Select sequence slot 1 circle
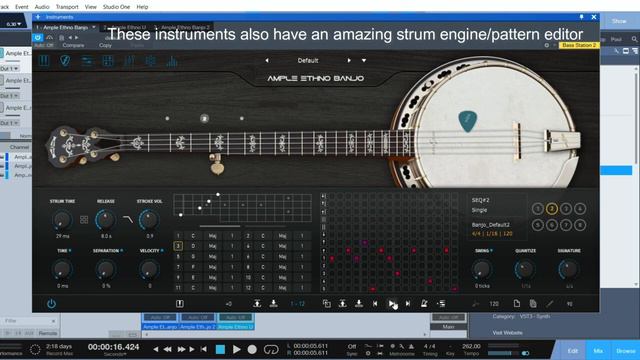The width and height of the screenshot is (640, 360). (538, 209)
